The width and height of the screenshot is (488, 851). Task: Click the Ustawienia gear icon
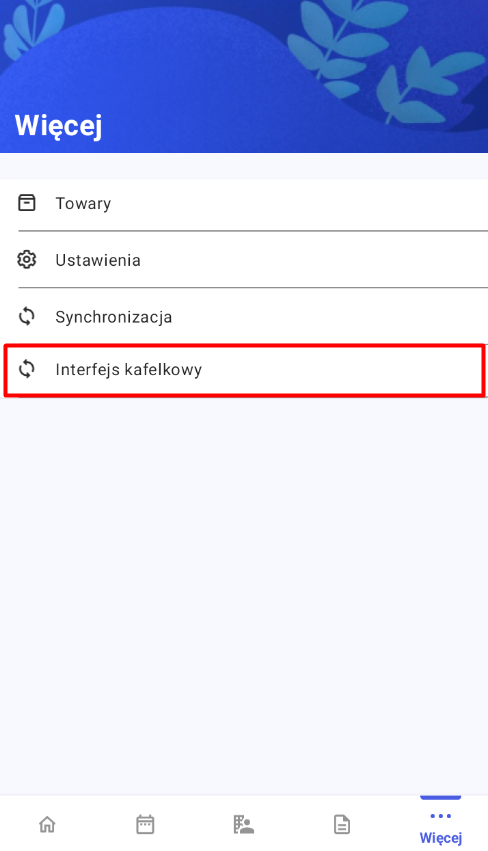27,260
